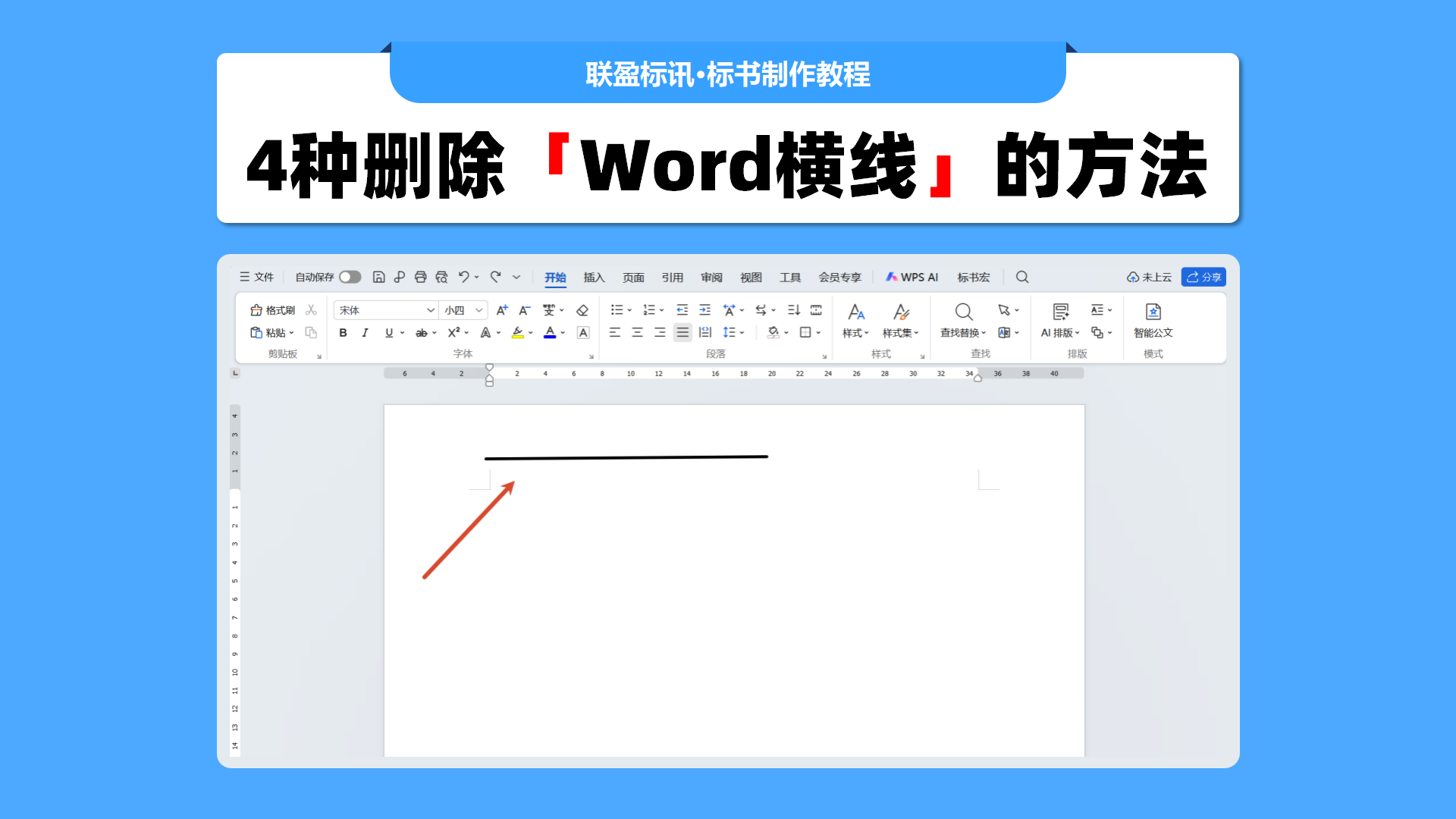The image size is (1456, 819).
Task: Toggle Justify alignment button
Action: [x=683, y=332]
